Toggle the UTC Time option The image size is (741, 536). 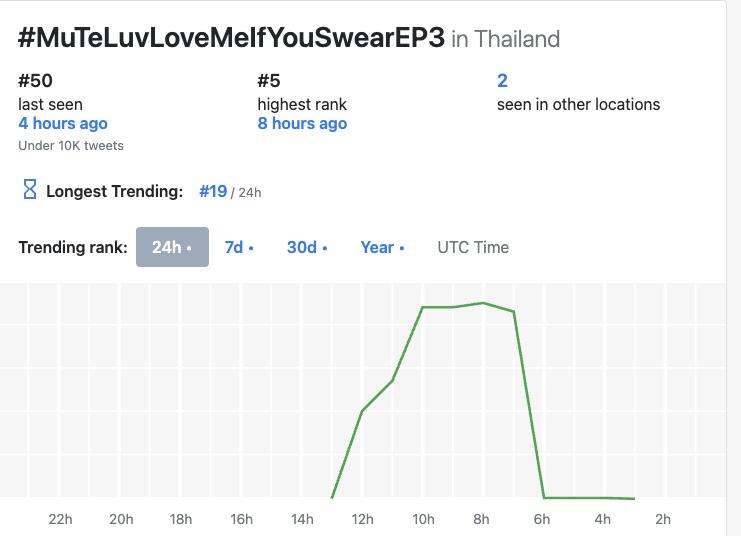point(473,247)
